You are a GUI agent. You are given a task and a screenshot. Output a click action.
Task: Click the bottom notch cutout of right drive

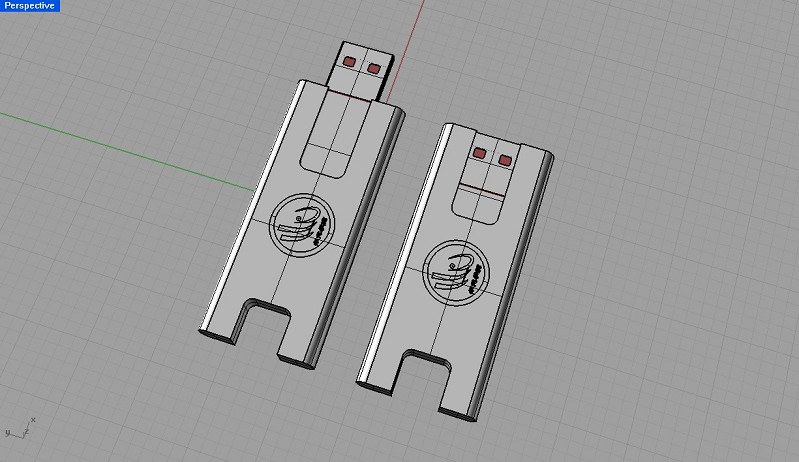(422, 371)
